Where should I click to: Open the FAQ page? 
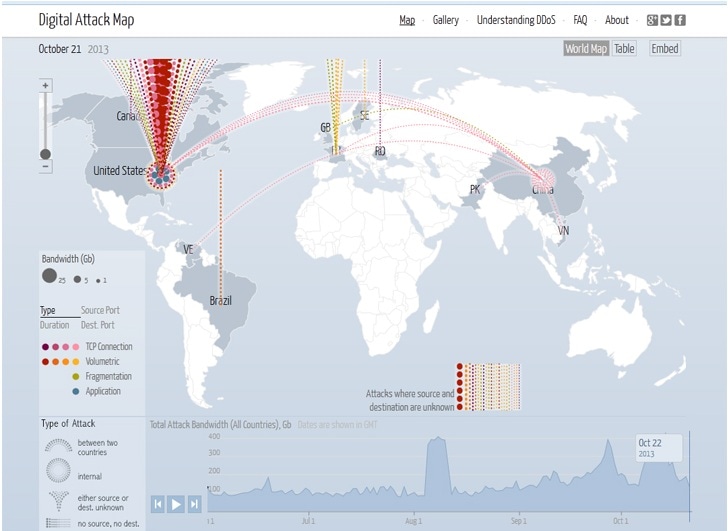(x=580, y=20)
